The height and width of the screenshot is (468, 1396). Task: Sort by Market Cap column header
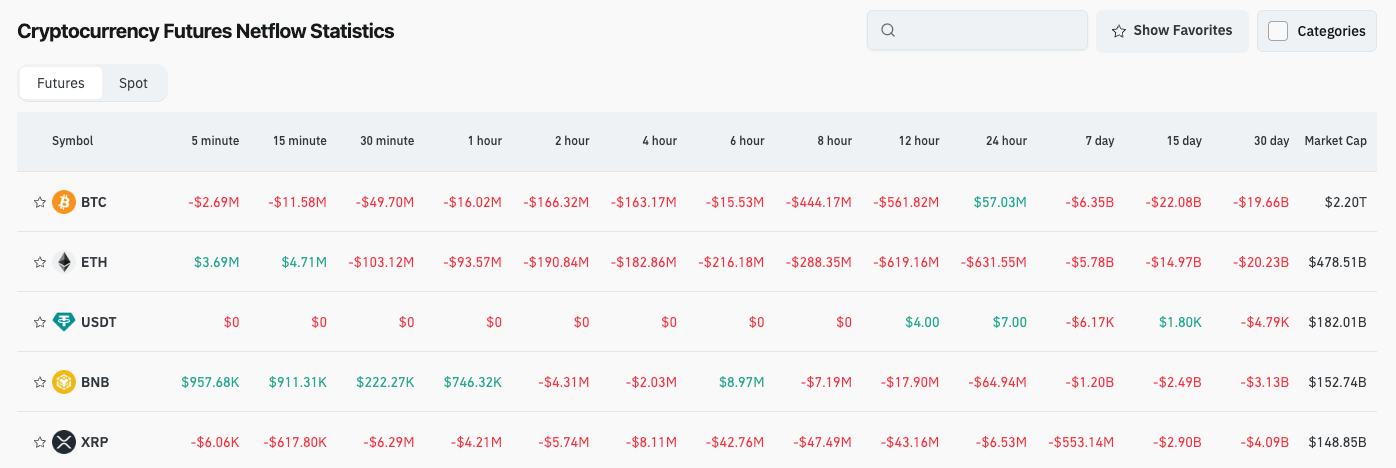point(1335,141)
